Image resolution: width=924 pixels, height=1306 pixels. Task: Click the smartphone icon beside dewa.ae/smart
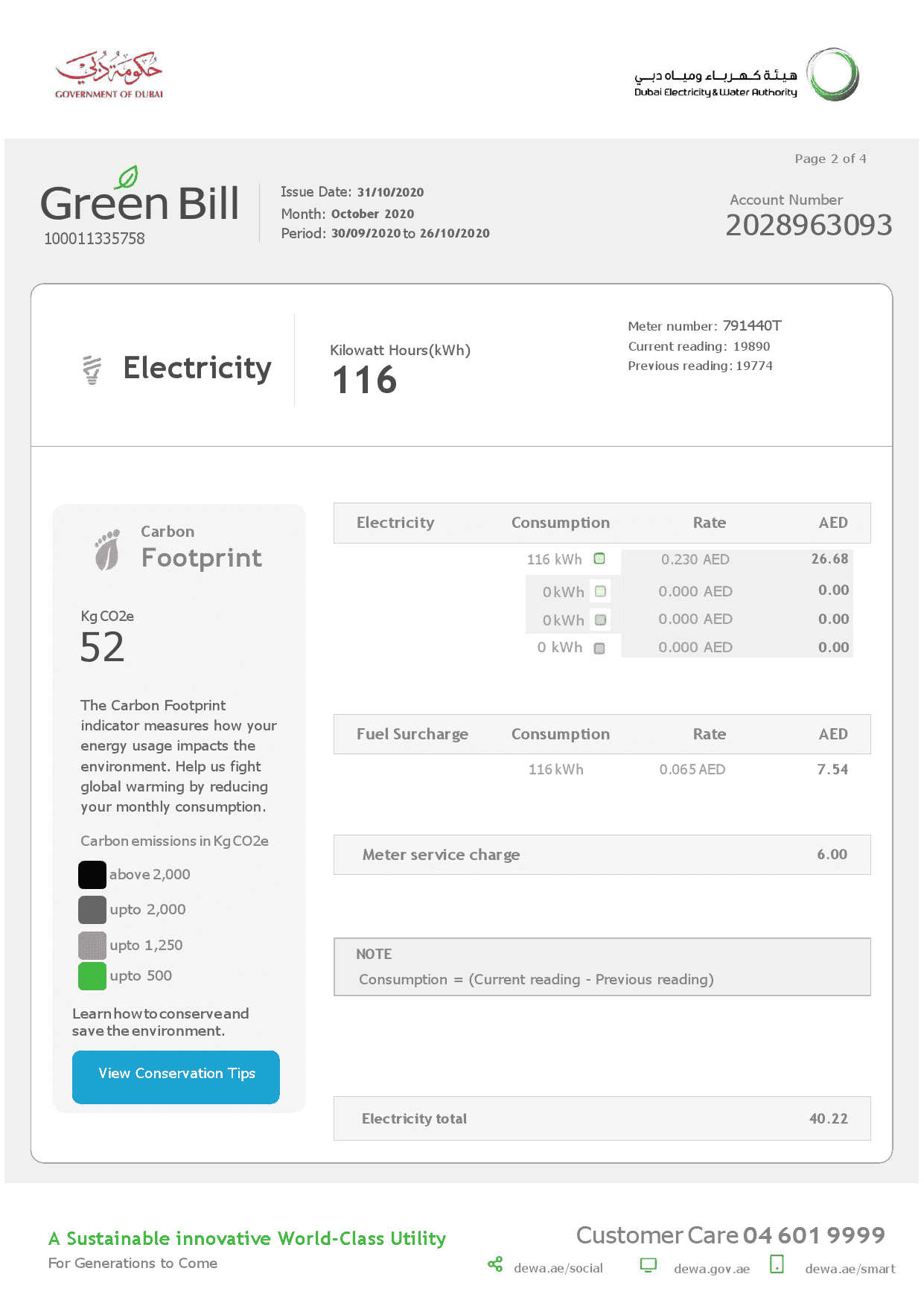point(777,1264)
